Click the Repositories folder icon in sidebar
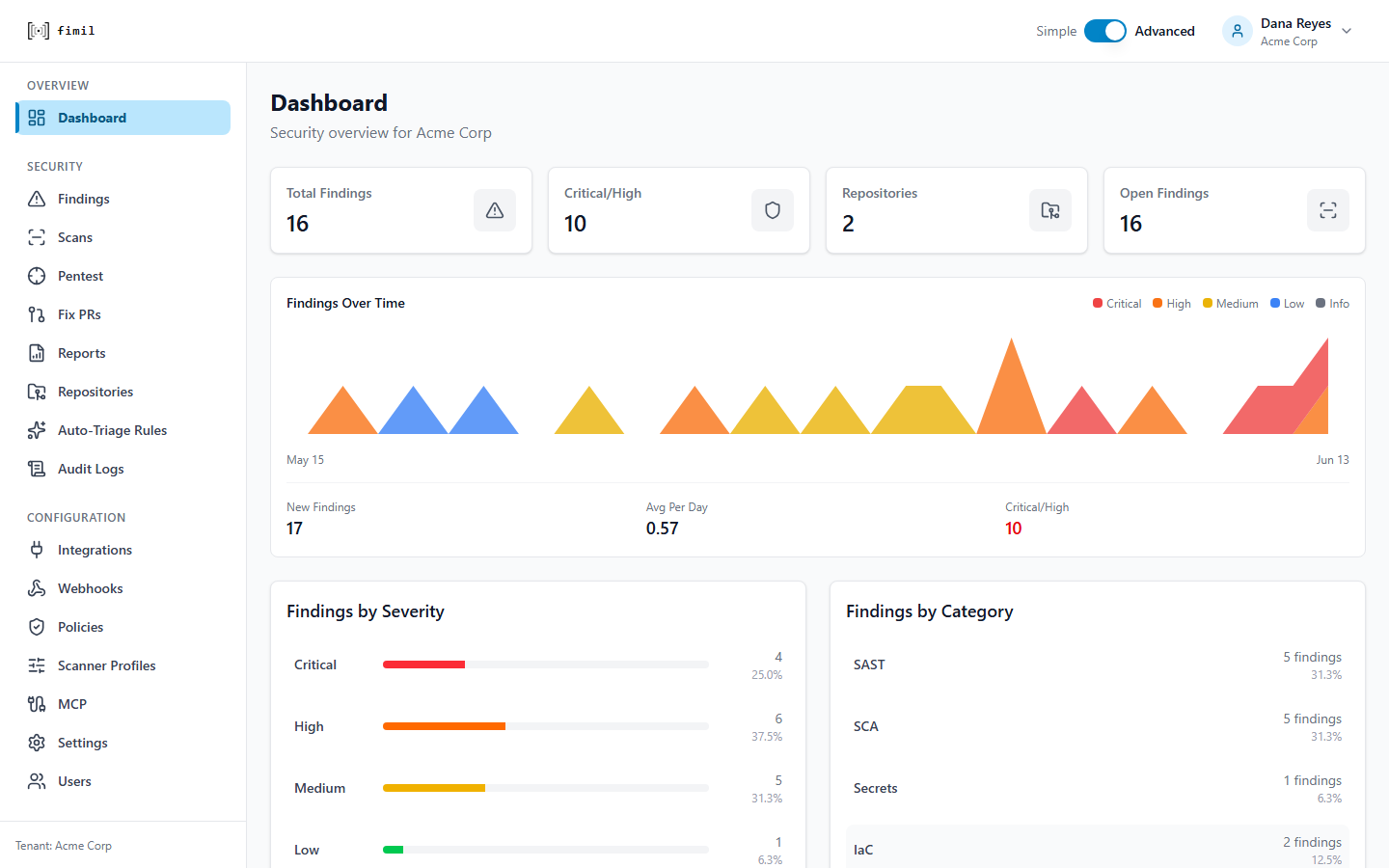Screen dimensions: 1389x868 (37, 392)
